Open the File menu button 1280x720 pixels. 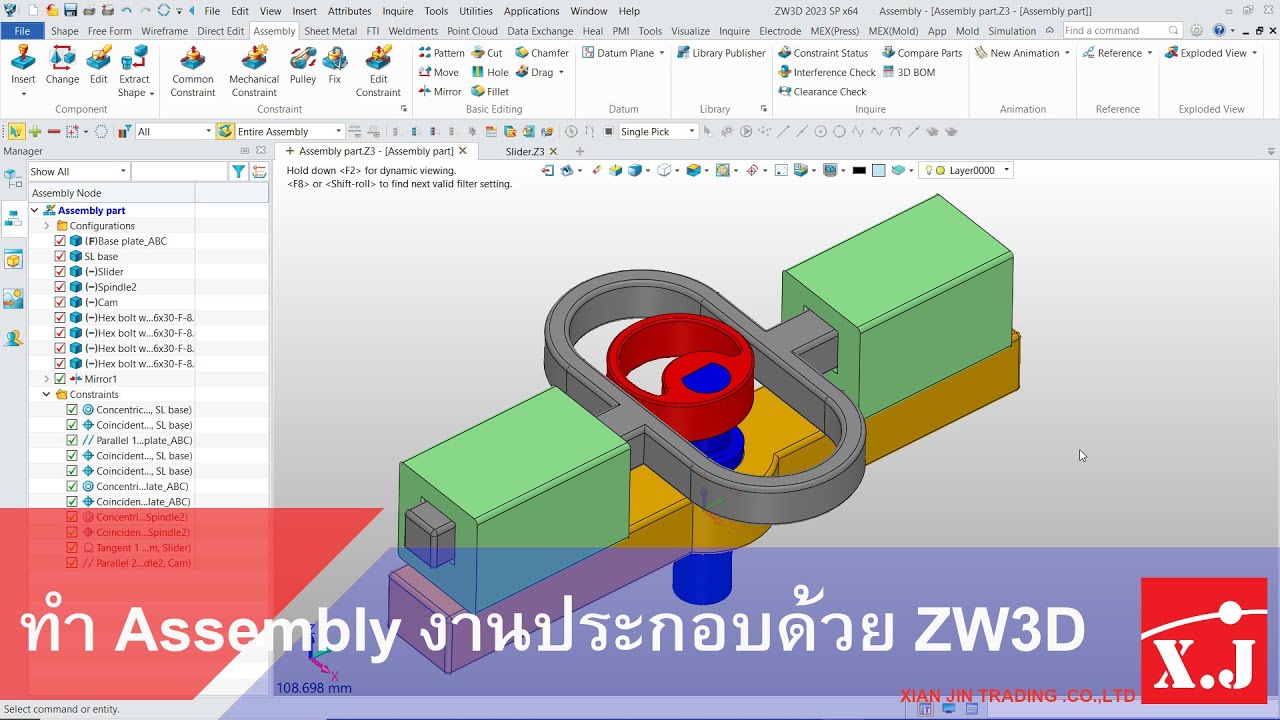click(x=22, y=31)
